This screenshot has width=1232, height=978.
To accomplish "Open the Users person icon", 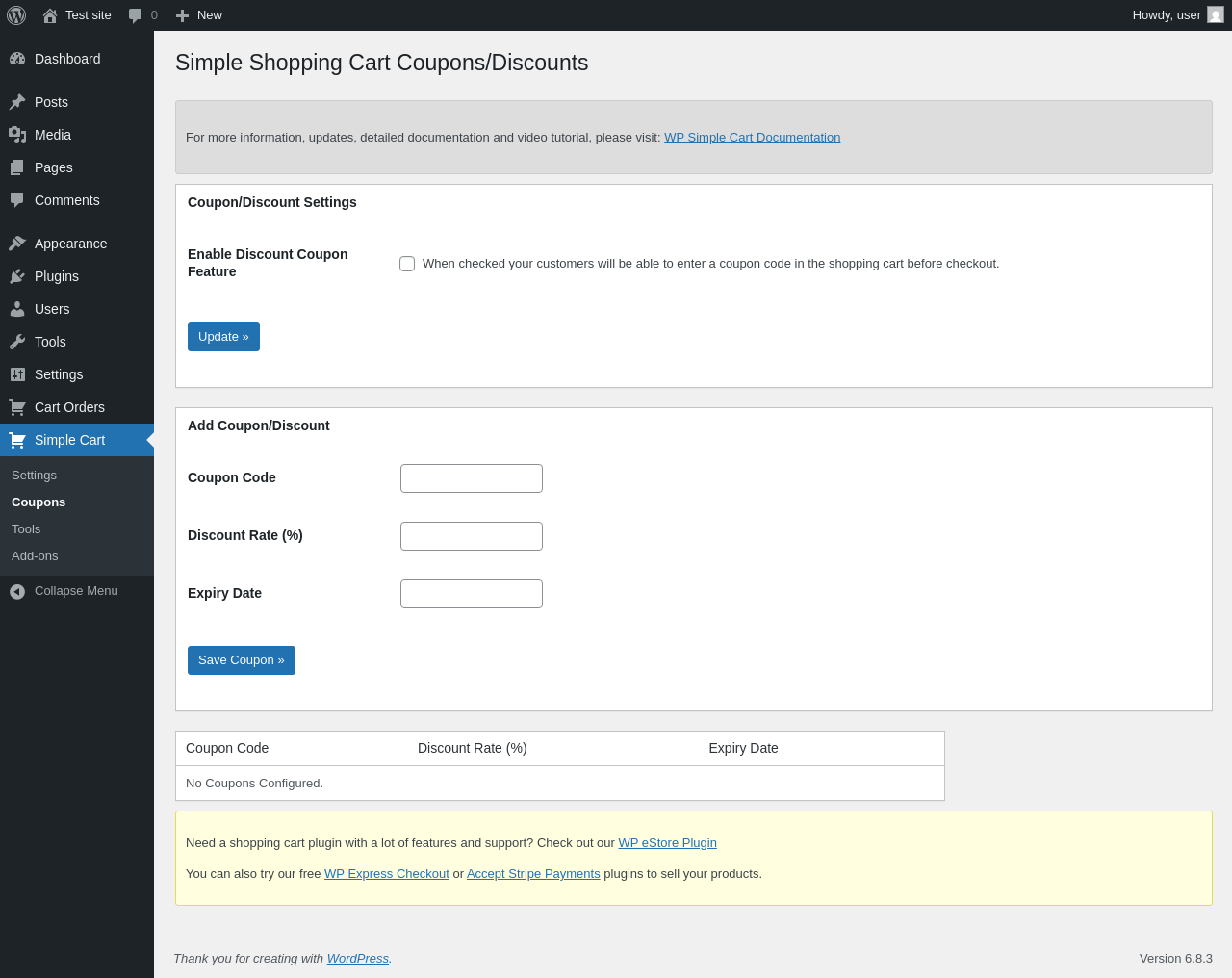I will click(17, 309).
